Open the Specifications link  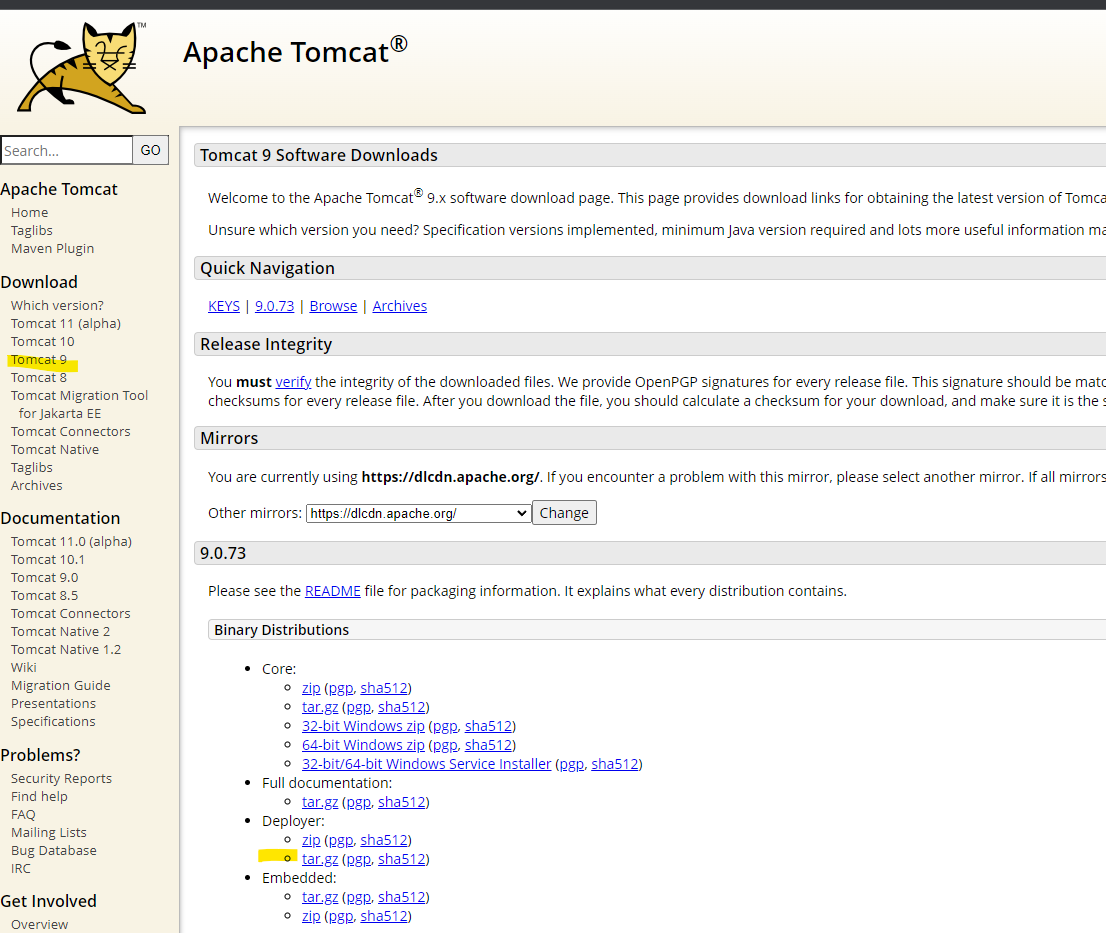(53, 721)
